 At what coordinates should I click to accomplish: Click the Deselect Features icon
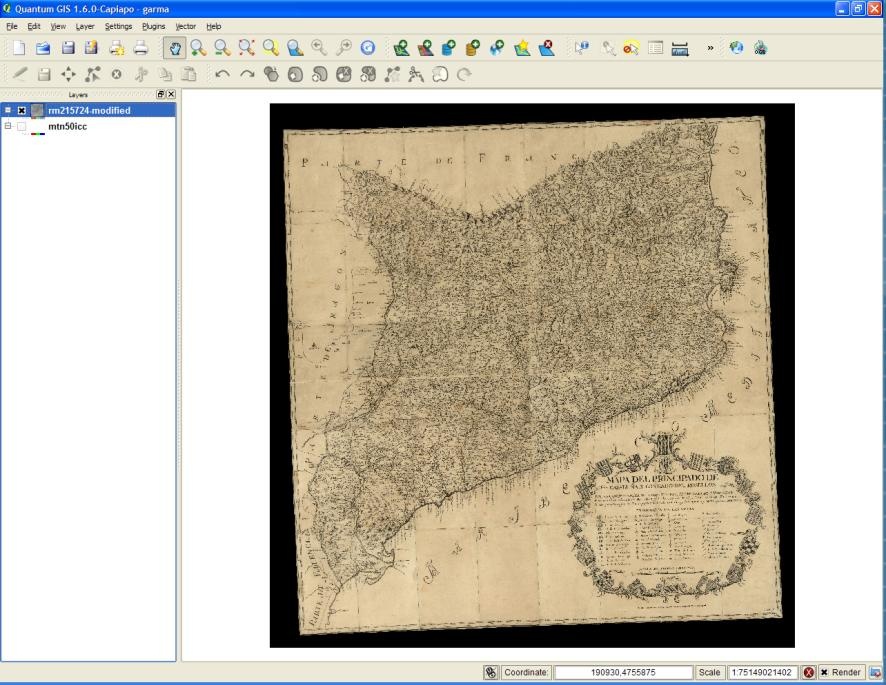pos(631,48)
